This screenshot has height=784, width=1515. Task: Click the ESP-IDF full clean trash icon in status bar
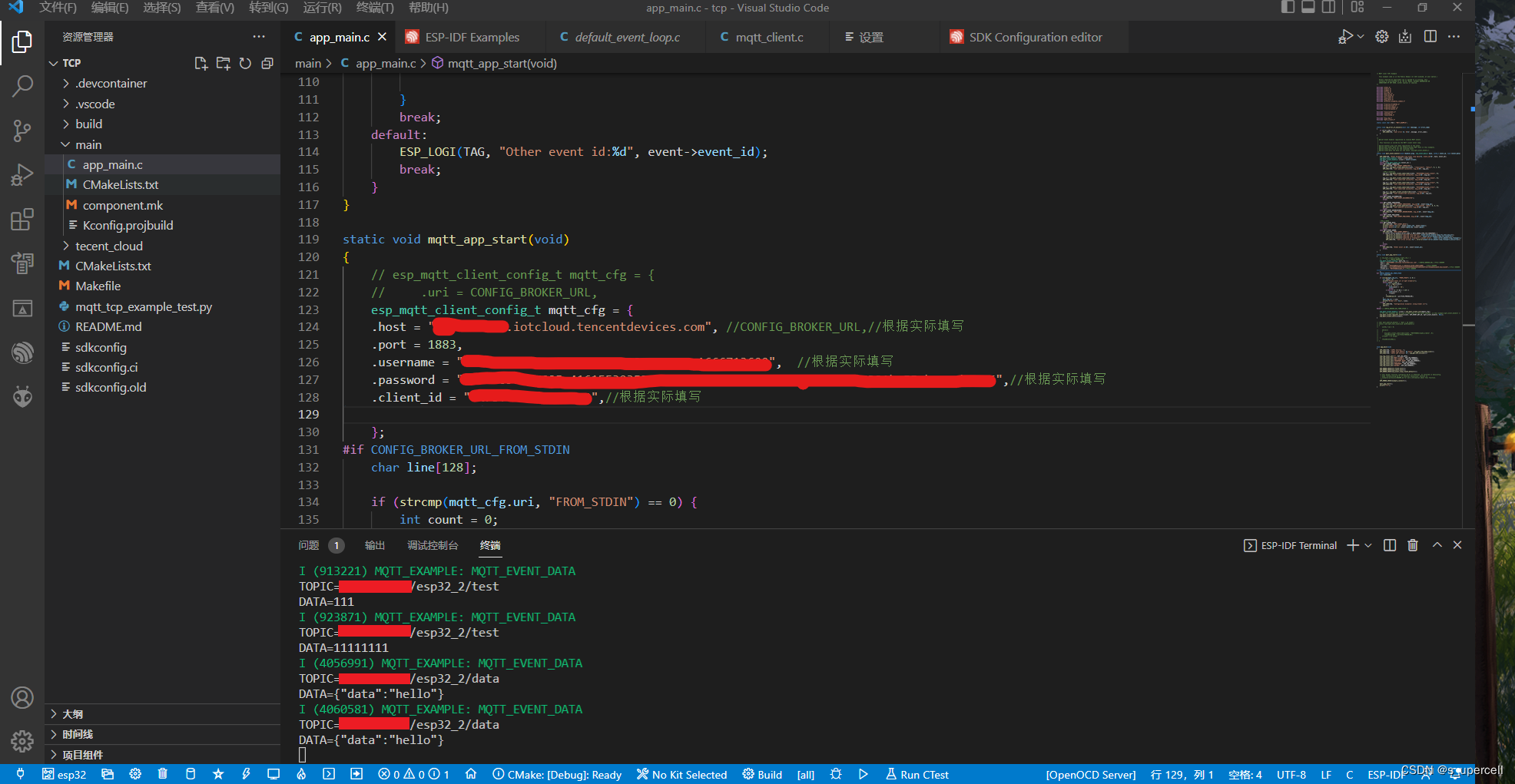pyautogui.click(x=163, y=774)
